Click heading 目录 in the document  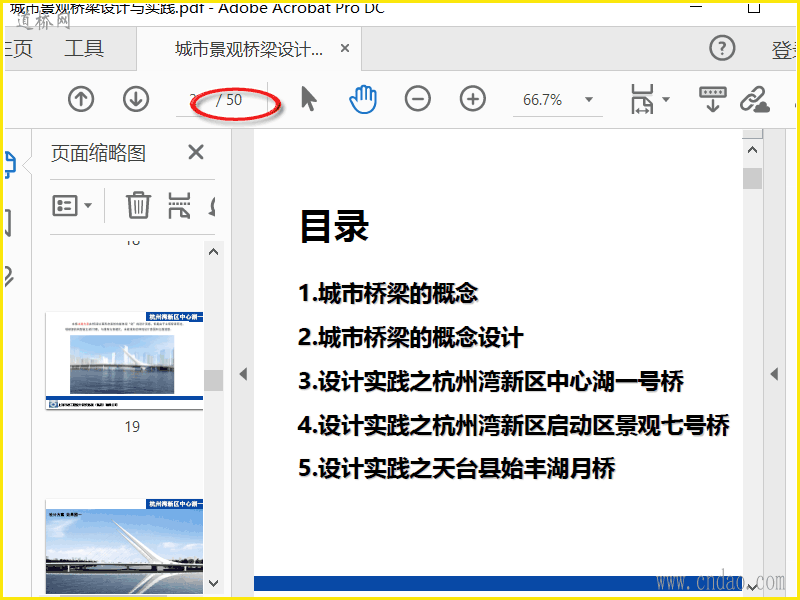tap(335, 226)
